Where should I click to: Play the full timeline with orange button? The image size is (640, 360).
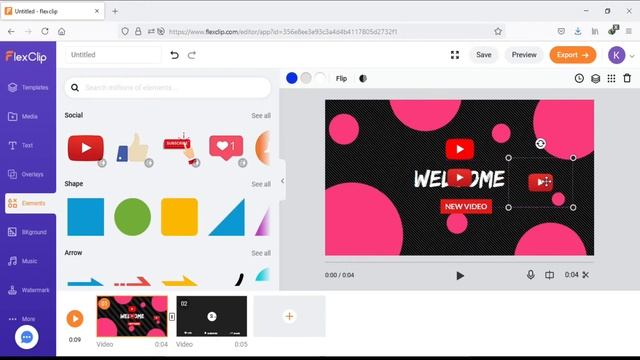[x=75, y=318]
